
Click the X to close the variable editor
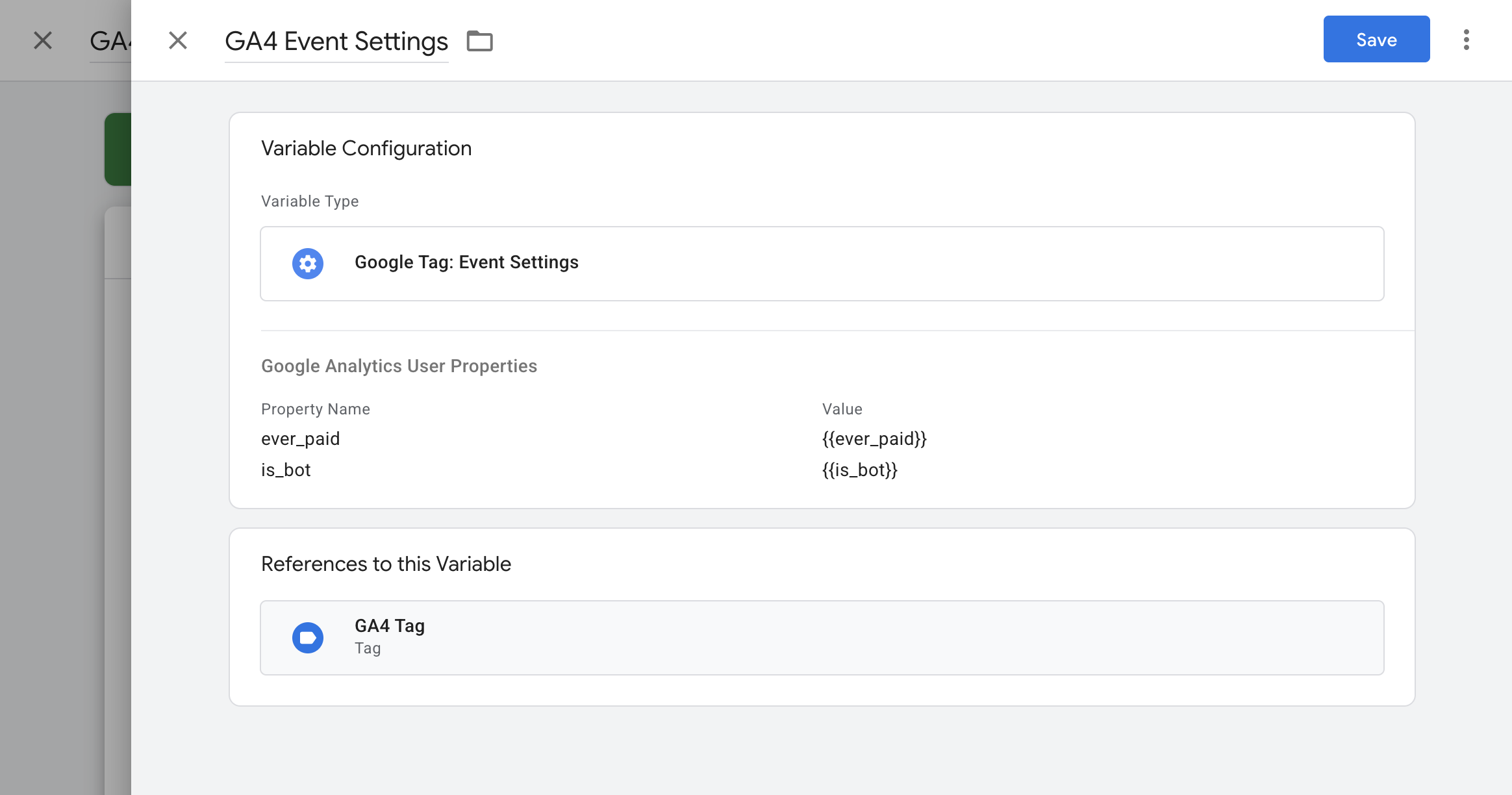[178, 40]
